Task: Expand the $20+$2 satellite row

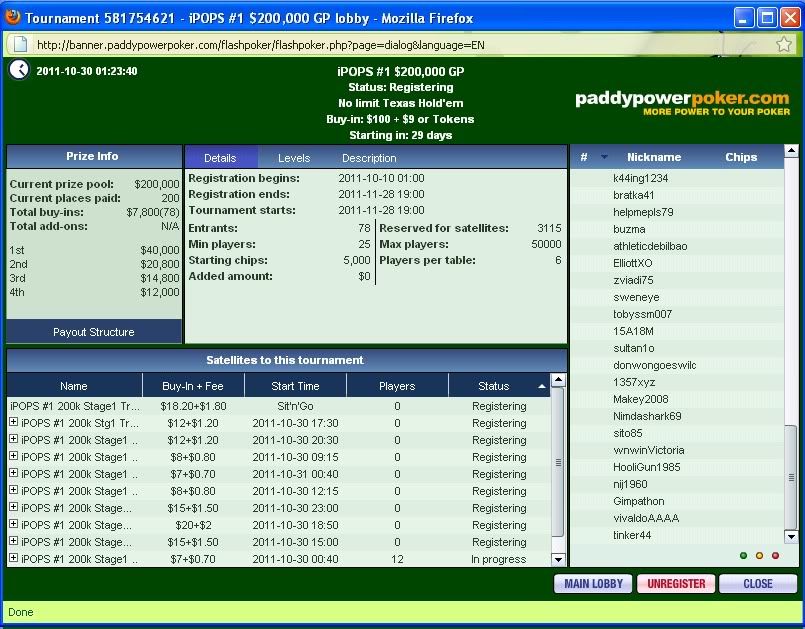Action: (14, 524)
